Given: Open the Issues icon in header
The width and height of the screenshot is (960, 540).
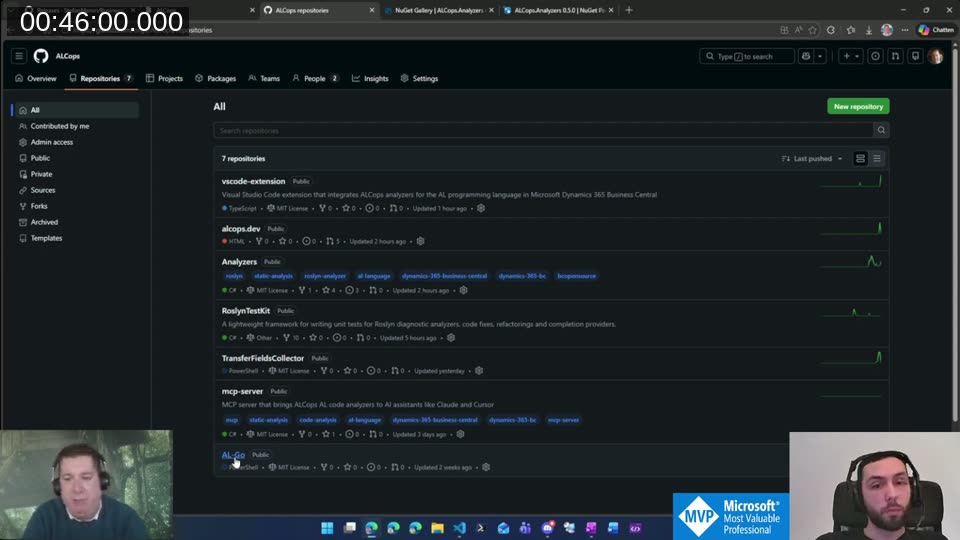Looking at the screenshot, I should pyautogui.click(x=875, y=56).
